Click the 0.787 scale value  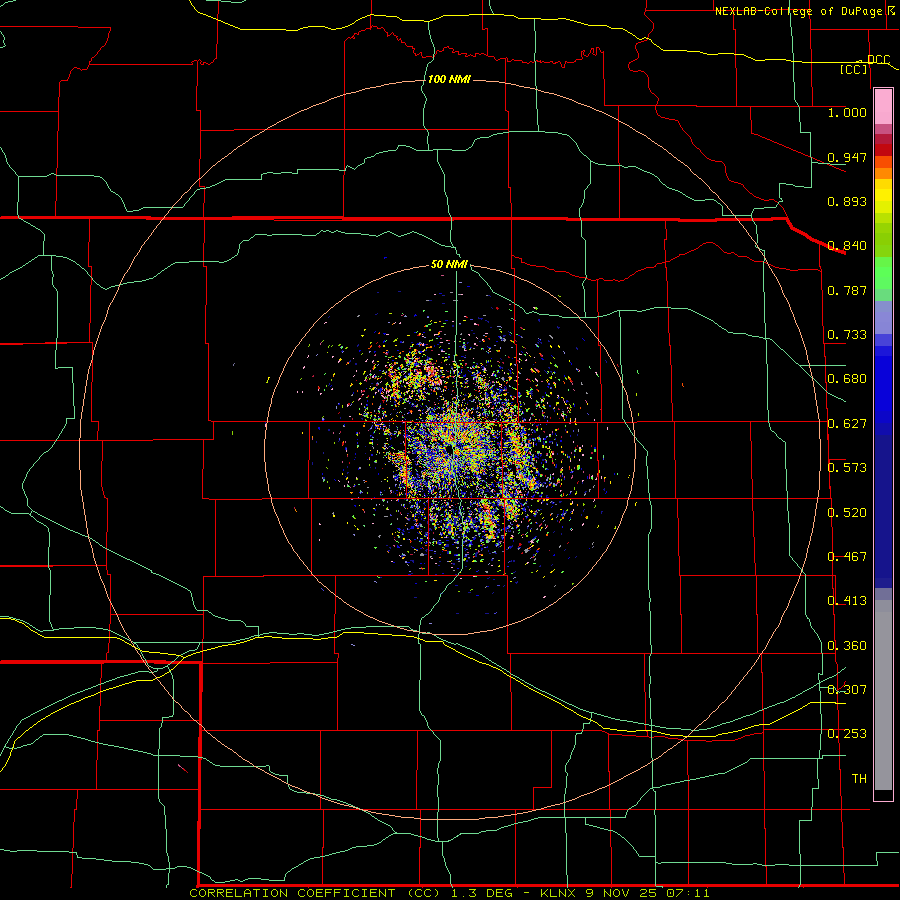coord(847,290)
